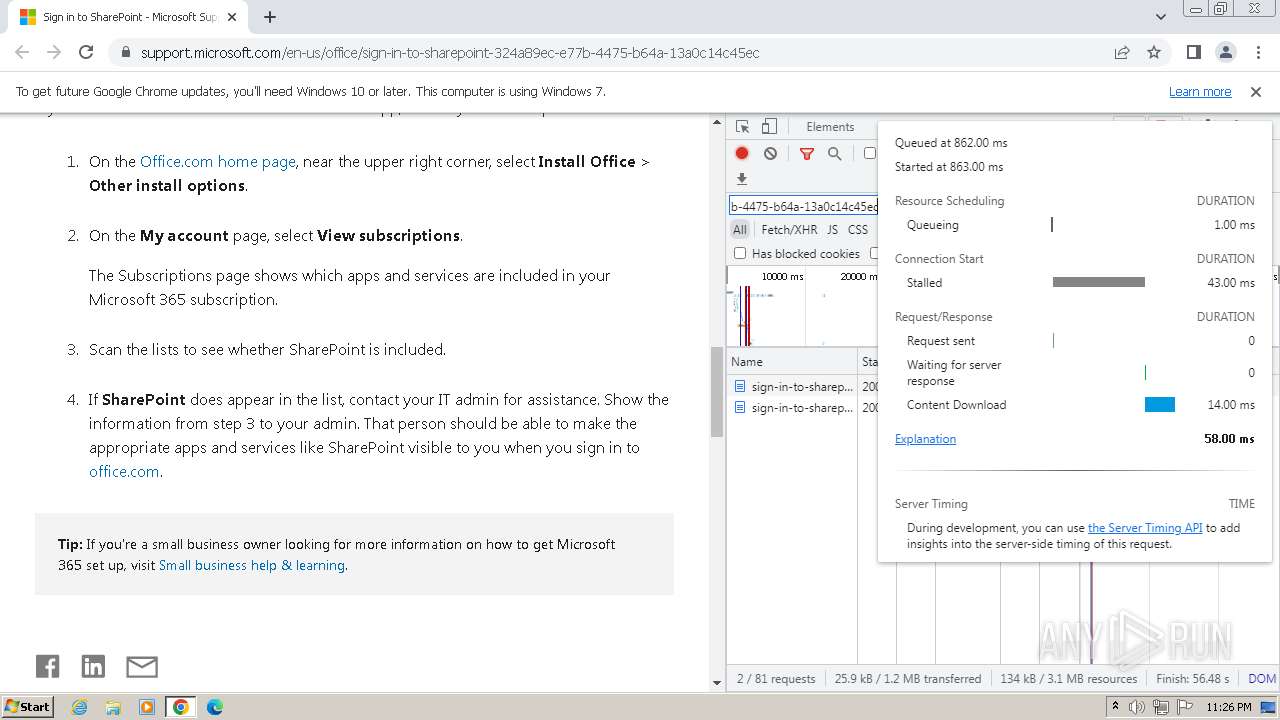Open the network search magnifier
Viewport: 1280px width, 720px height.
click(x=834, y=153)
